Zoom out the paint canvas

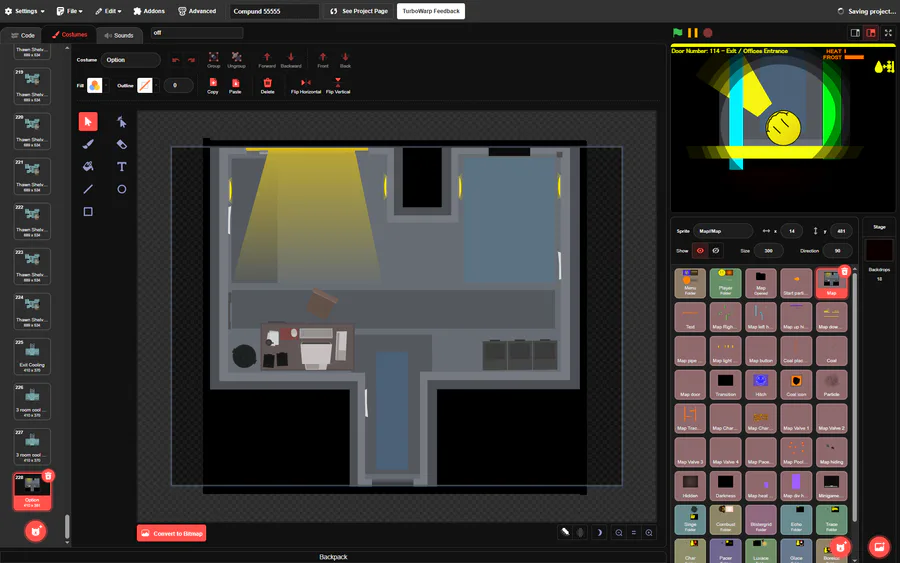tap(619, 533)
